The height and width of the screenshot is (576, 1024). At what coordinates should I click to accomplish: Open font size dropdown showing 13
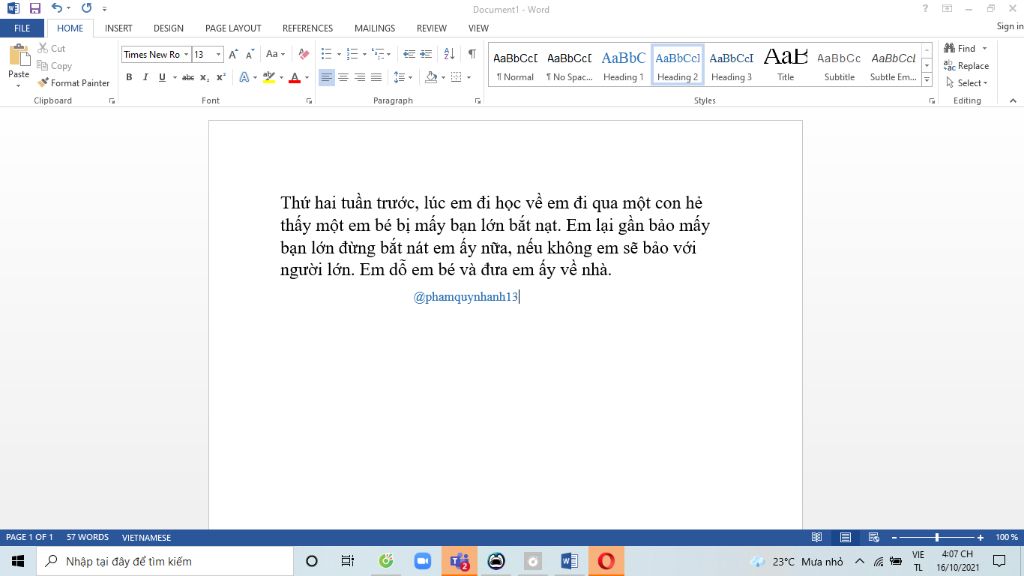coord(218,54)
